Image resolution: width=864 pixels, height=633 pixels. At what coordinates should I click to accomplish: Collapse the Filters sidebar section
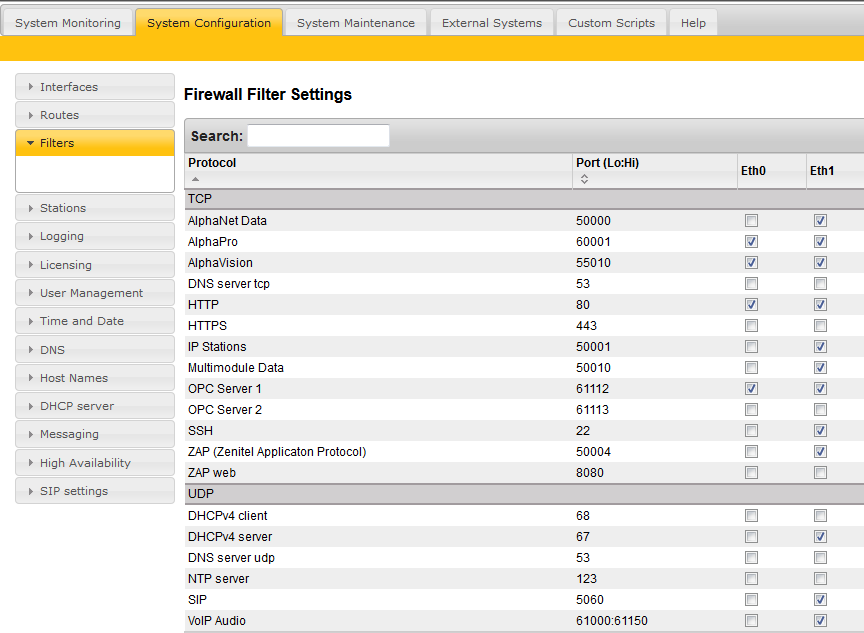[x=95, y=143]
